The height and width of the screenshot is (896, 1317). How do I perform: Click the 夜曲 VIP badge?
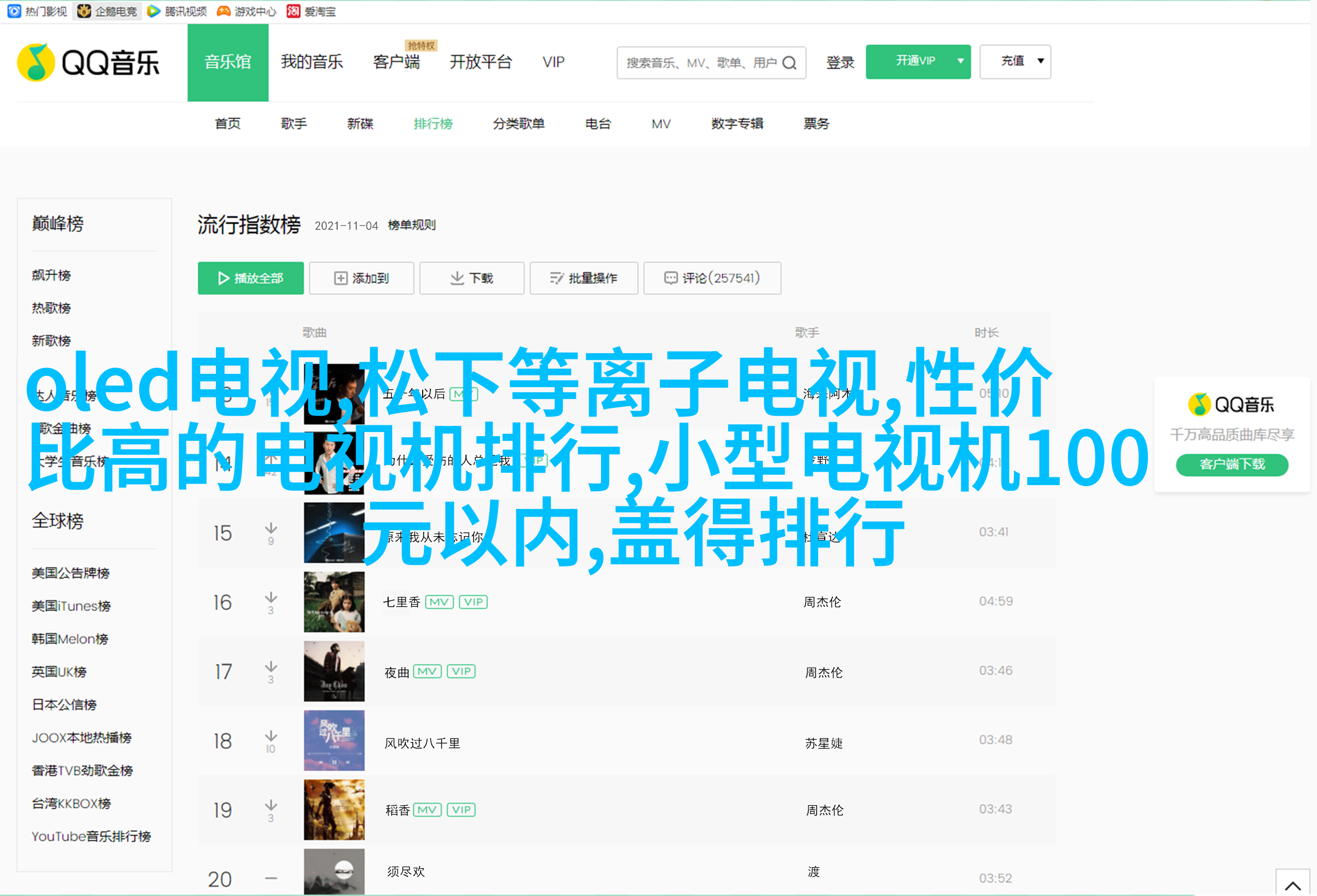click(x=461, y=672)
